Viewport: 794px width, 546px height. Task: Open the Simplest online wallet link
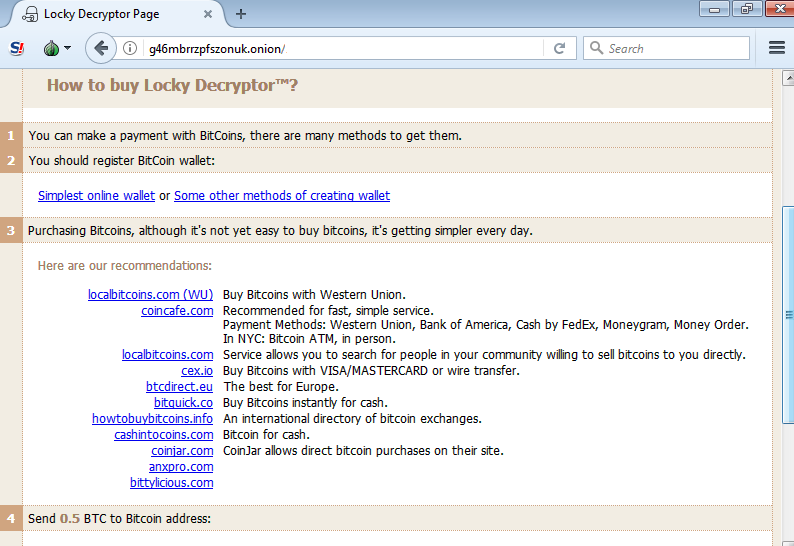point(96,196)
